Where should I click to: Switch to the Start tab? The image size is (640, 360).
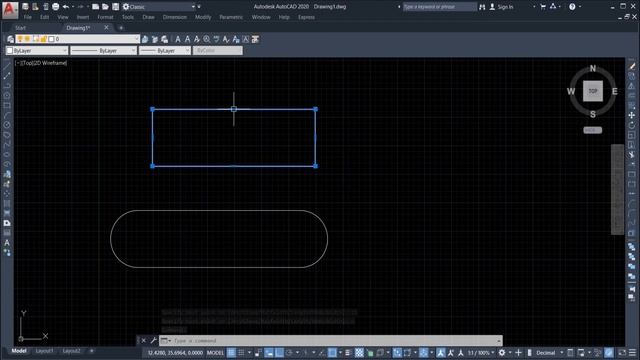coord(20,28)
